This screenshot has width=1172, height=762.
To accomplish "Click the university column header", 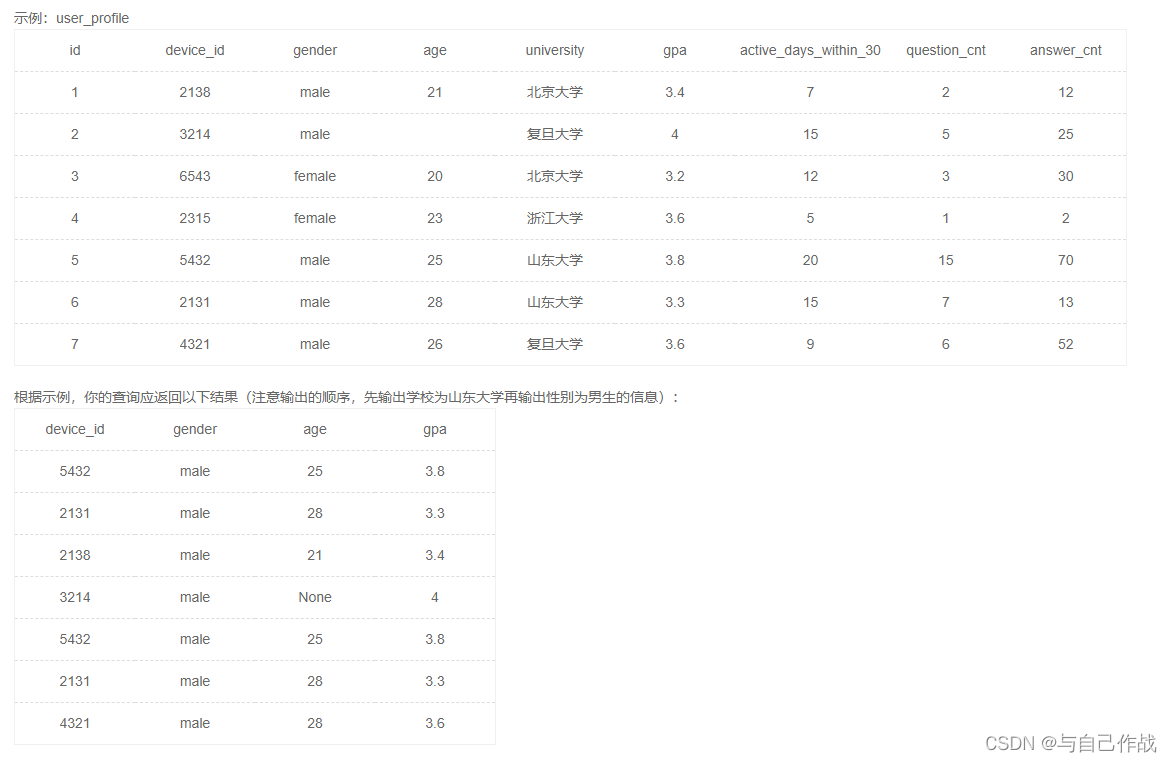I will coord(554,50).
